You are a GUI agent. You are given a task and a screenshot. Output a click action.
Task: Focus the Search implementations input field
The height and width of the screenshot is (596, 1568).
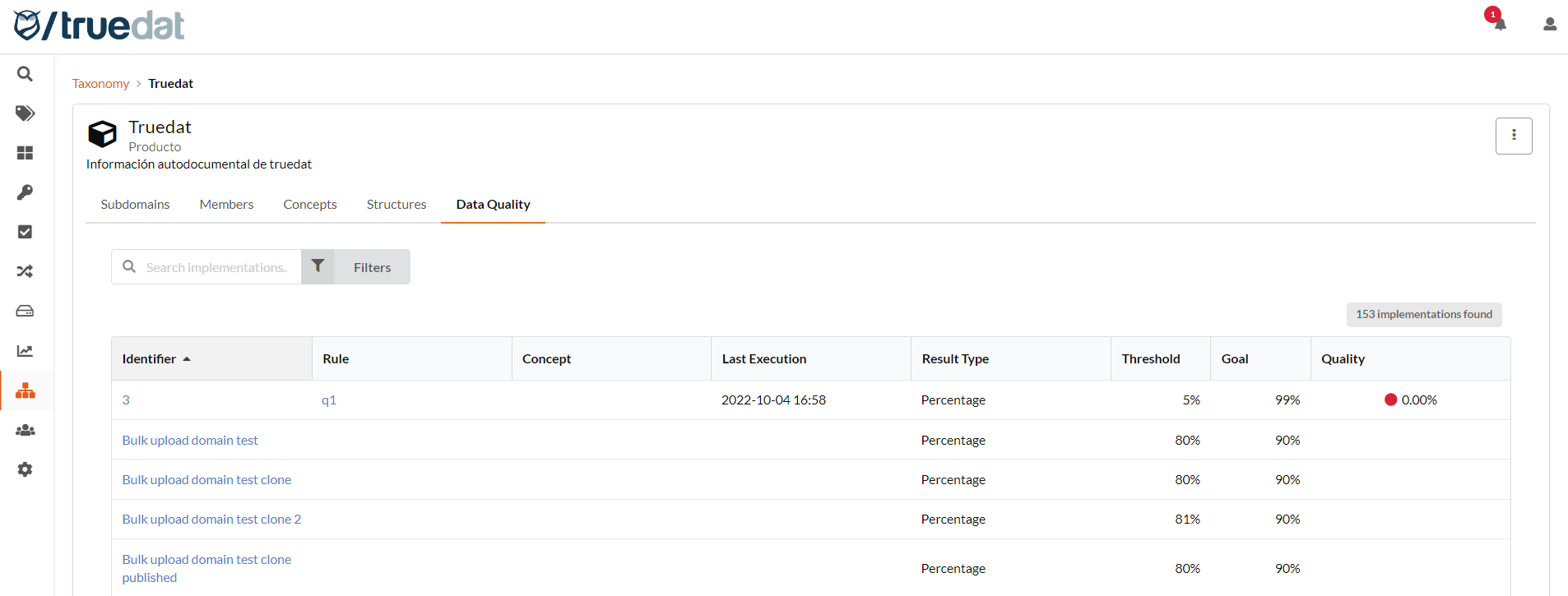tap(217, 267)
